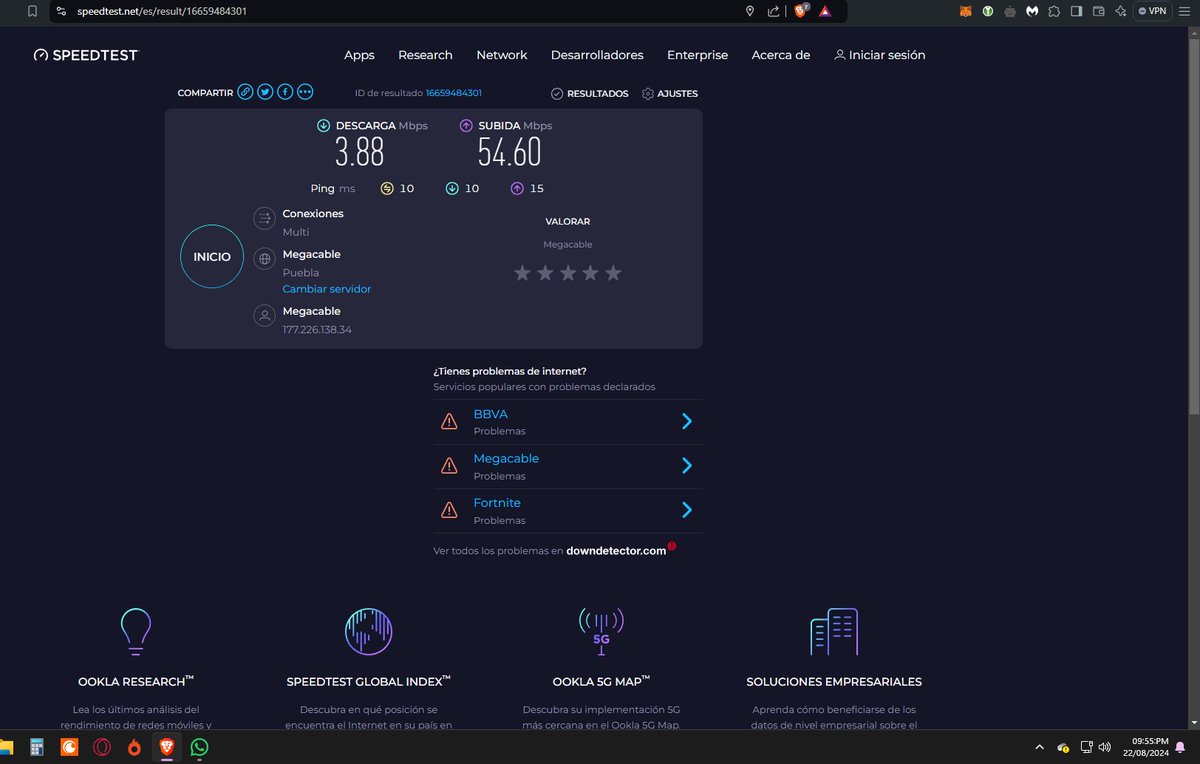Screen dimensions: 1200x764
Task: Expand BBVA problems arrow
Action: coord(687,421)
